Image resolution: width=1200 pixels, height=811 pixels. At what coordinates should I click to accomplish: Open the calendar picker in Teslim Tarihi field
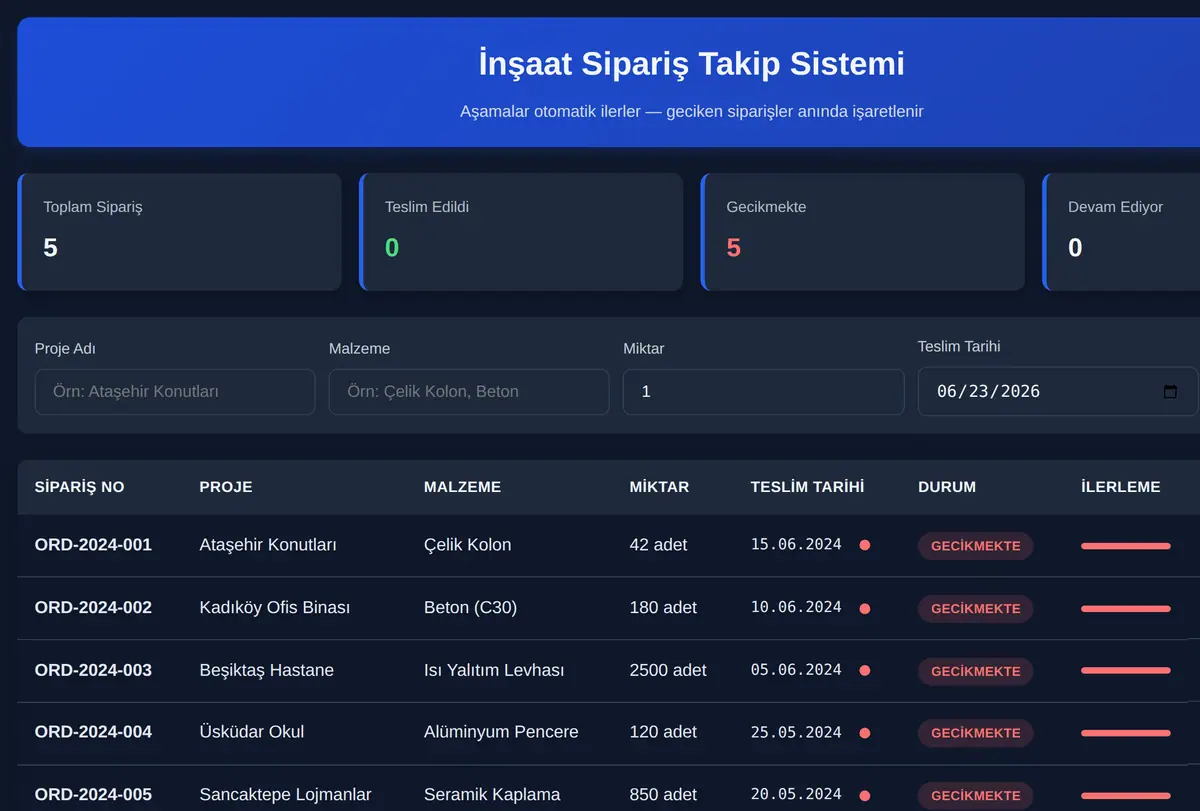tap(1170, 392)
